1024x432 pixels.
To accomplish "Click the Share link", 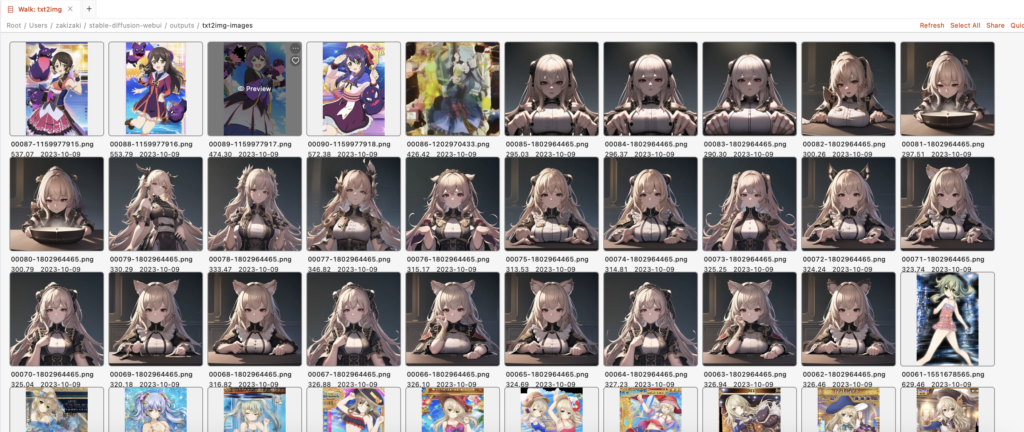I will (x=995, y=25).
